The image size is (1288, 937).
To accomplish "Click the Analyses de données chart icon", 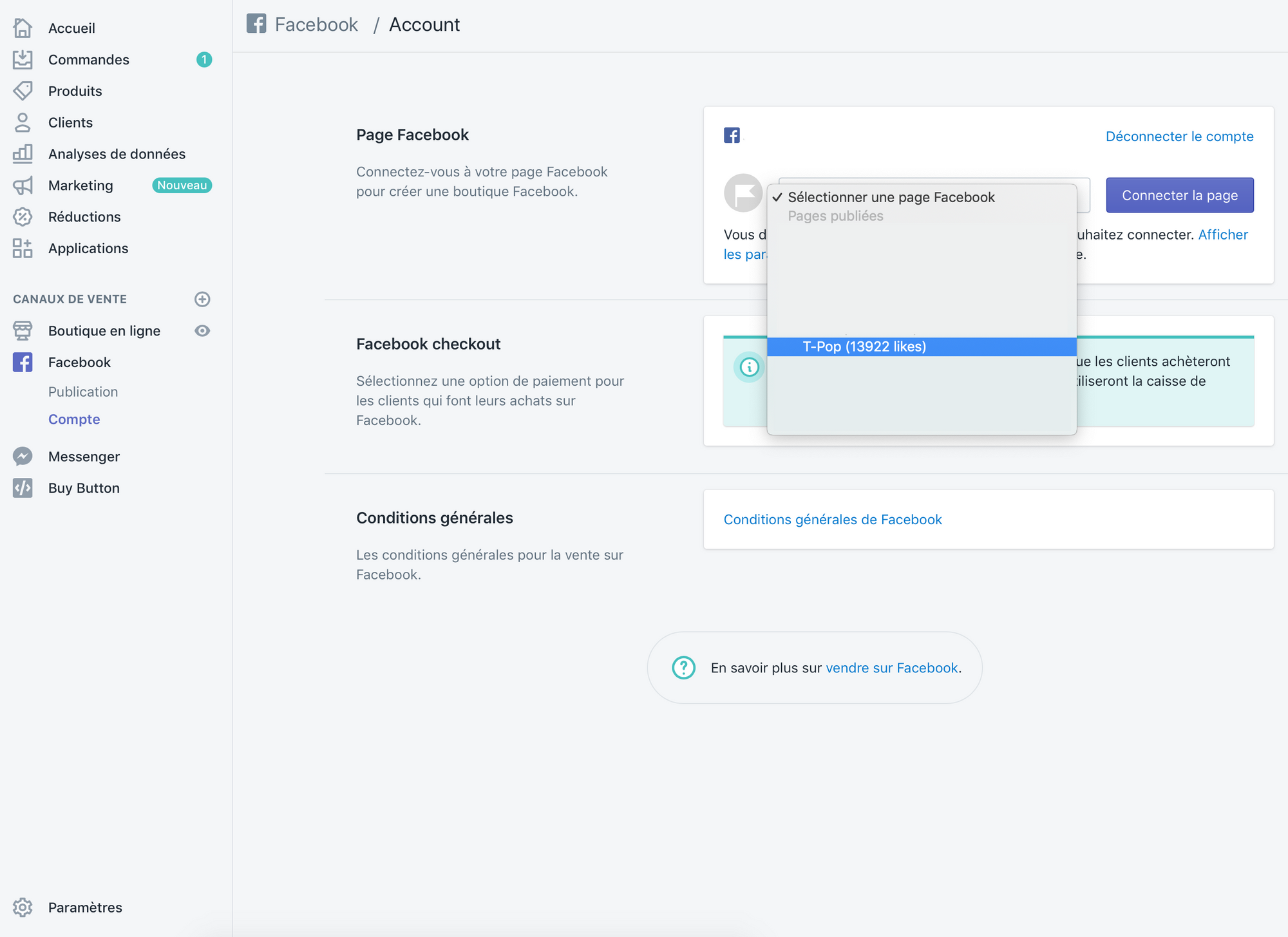I will [23, 154].
